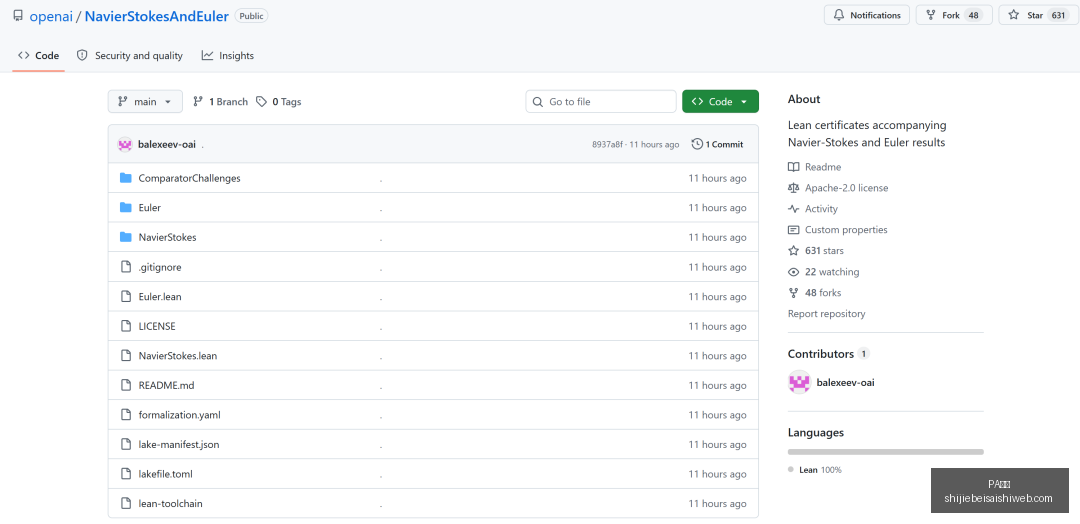Click the balexeev-oai avatar in commit header

125,145
